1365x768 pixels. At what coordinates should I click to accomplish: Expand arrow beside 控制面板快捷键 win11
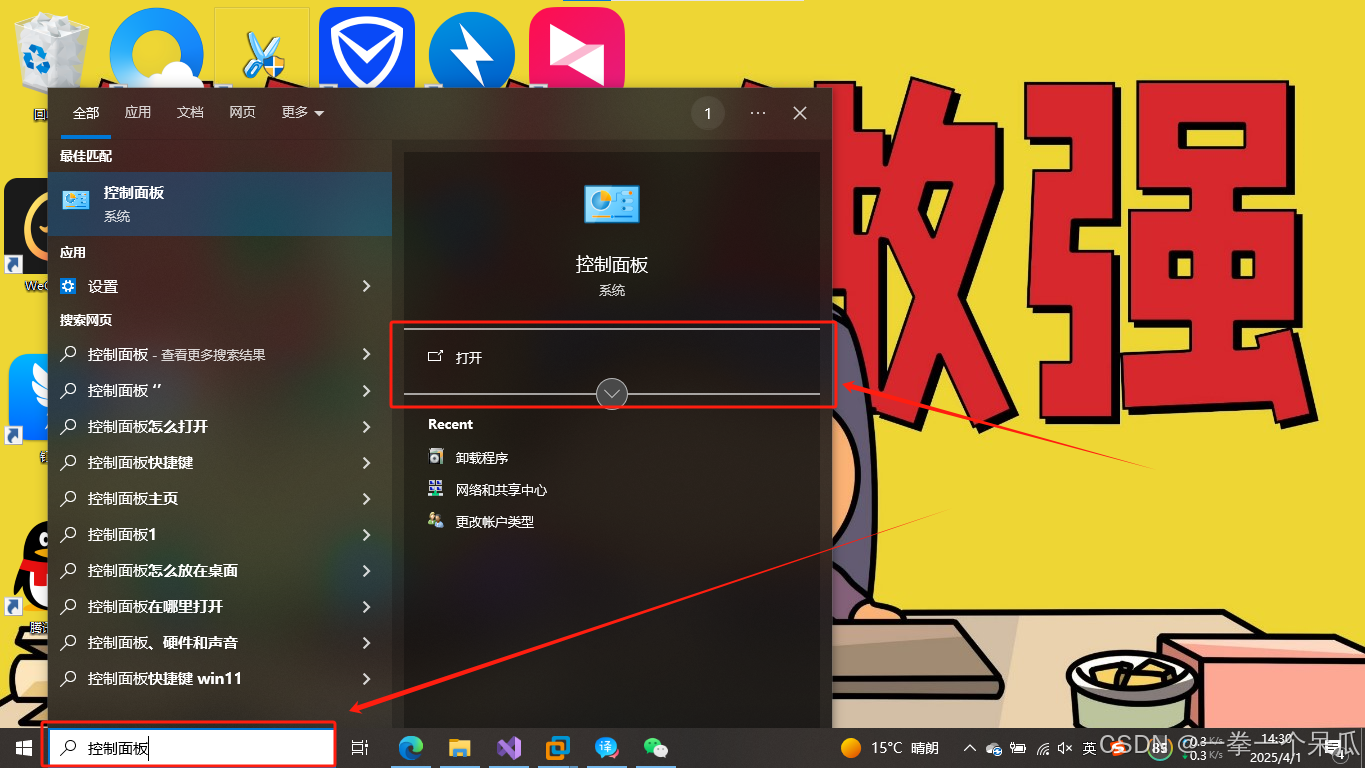(x=366, y=678)
